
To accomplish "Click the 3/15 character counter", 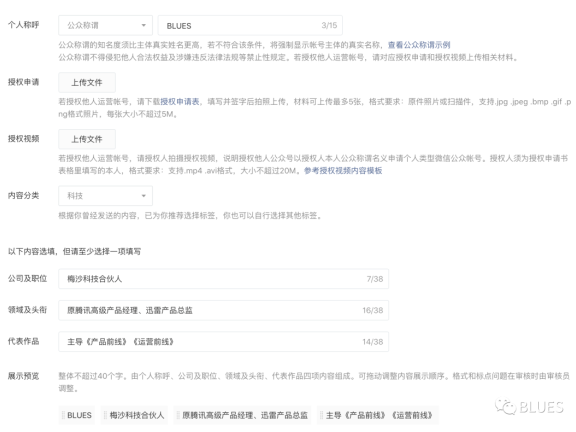I will click(329, 25).
